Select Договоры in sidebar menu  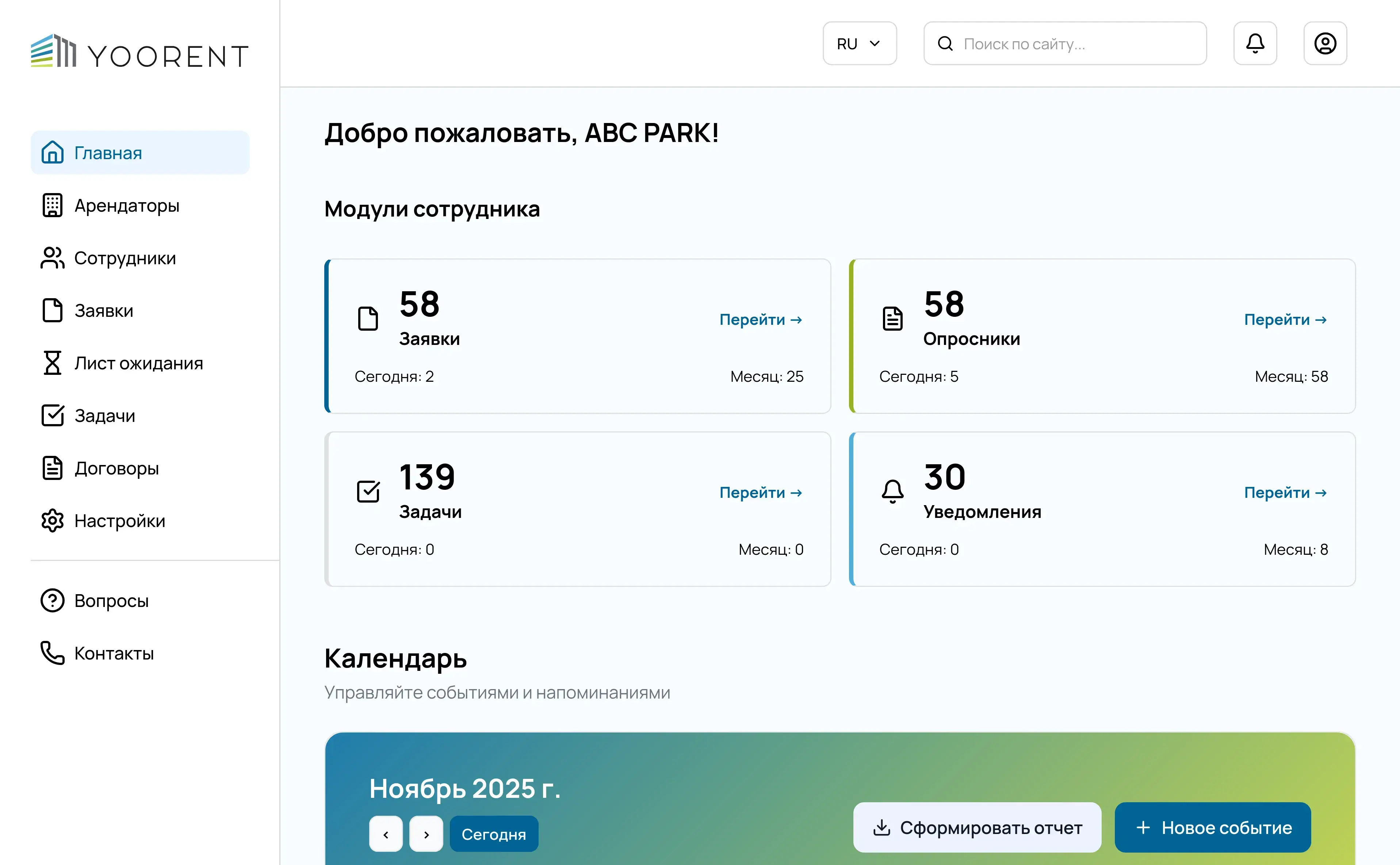[x=117, y=468]
